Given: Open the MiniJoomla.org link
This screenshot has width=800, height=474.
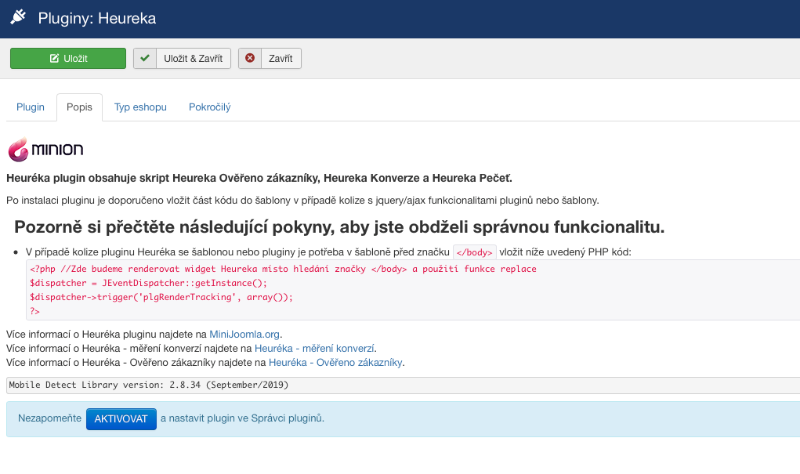Looking at the screenshot, I should click(x=244, y=334).
